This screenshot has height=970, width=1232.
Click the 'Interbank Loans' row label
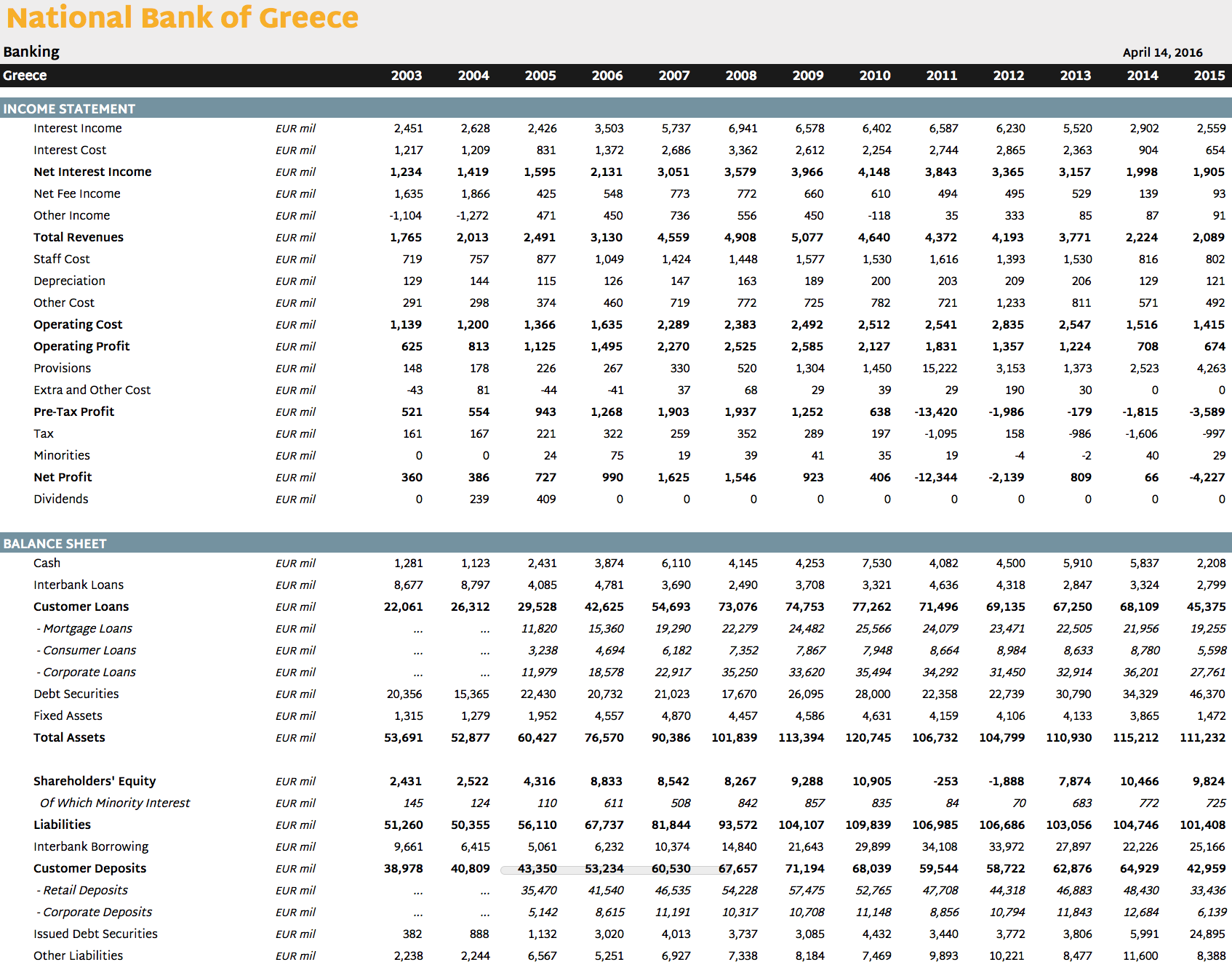tap(79, 585)
